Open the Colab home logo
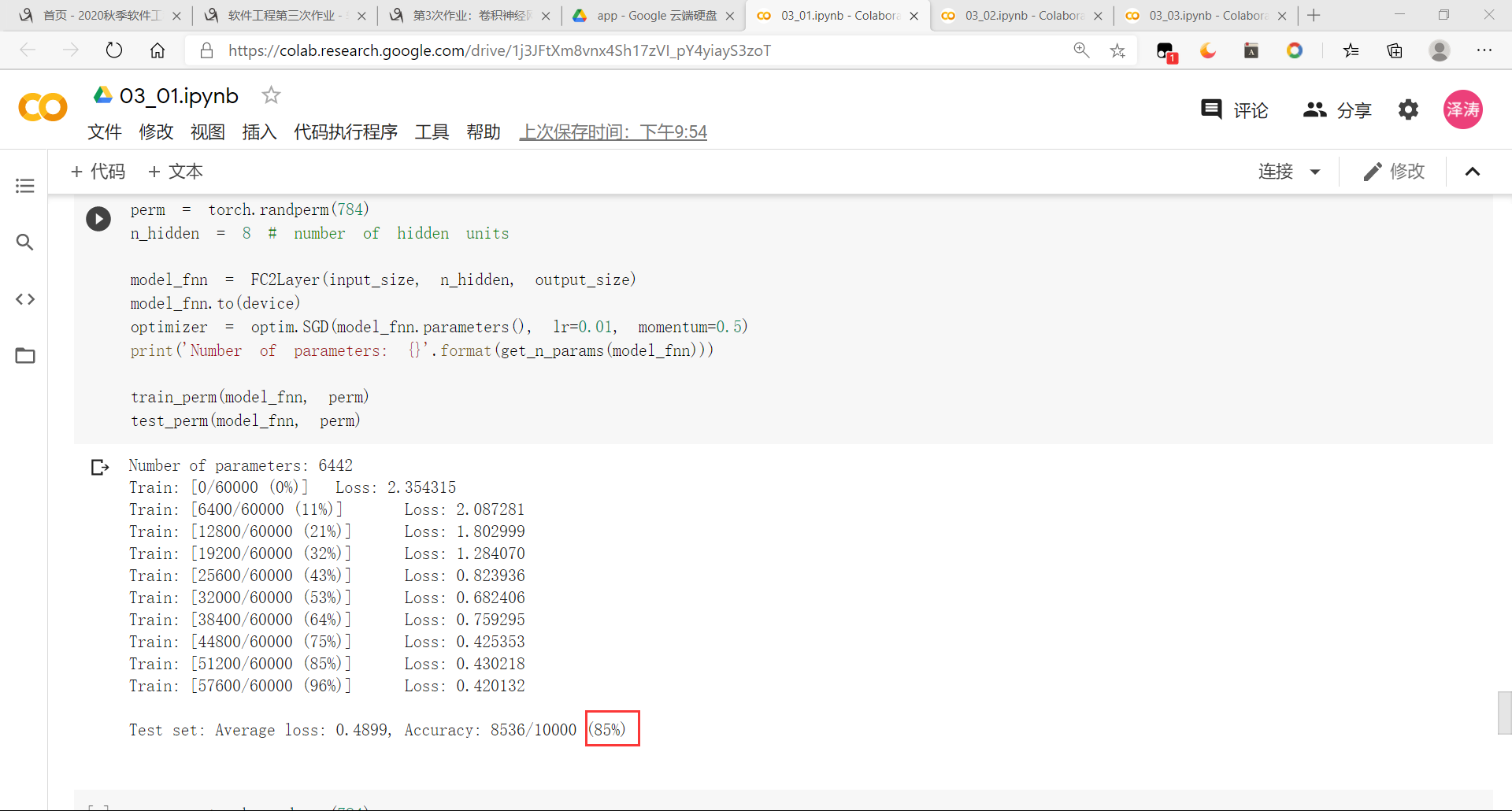Image resolution: width=1512 pixels, height=811 pixels. coord(43,107)
